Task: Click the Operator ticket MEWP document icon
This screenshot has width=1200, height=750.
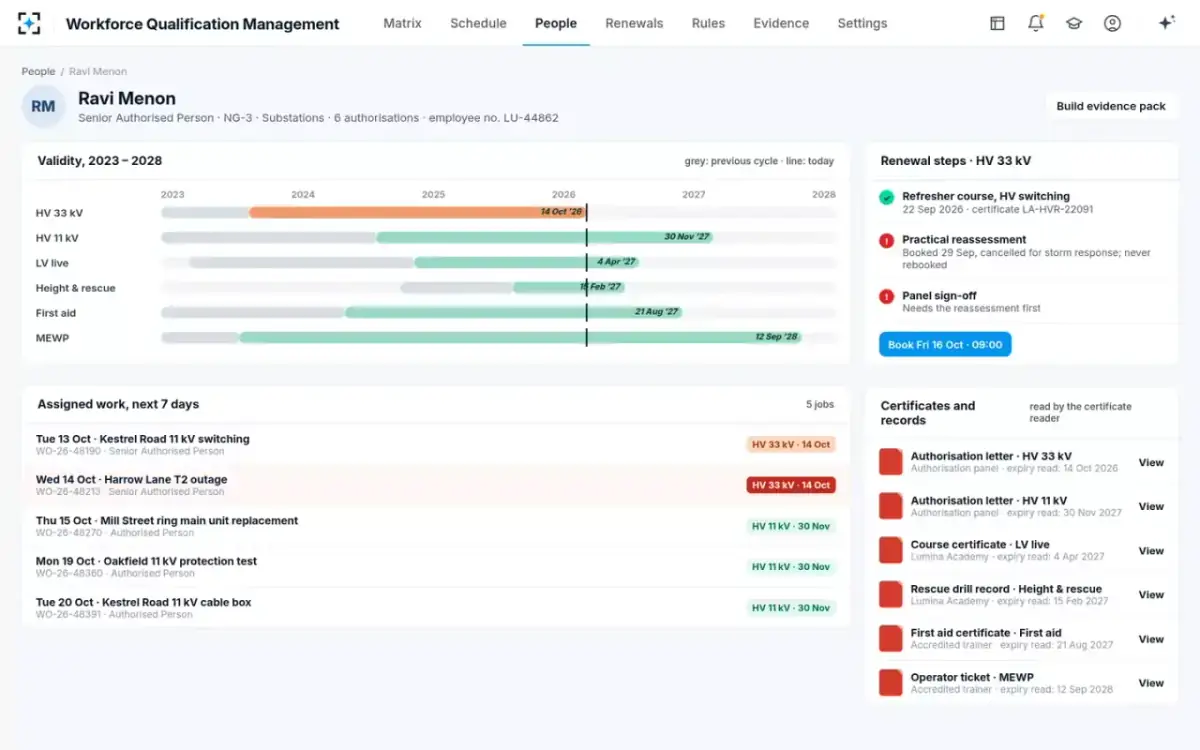Action: tap(890, 683)
